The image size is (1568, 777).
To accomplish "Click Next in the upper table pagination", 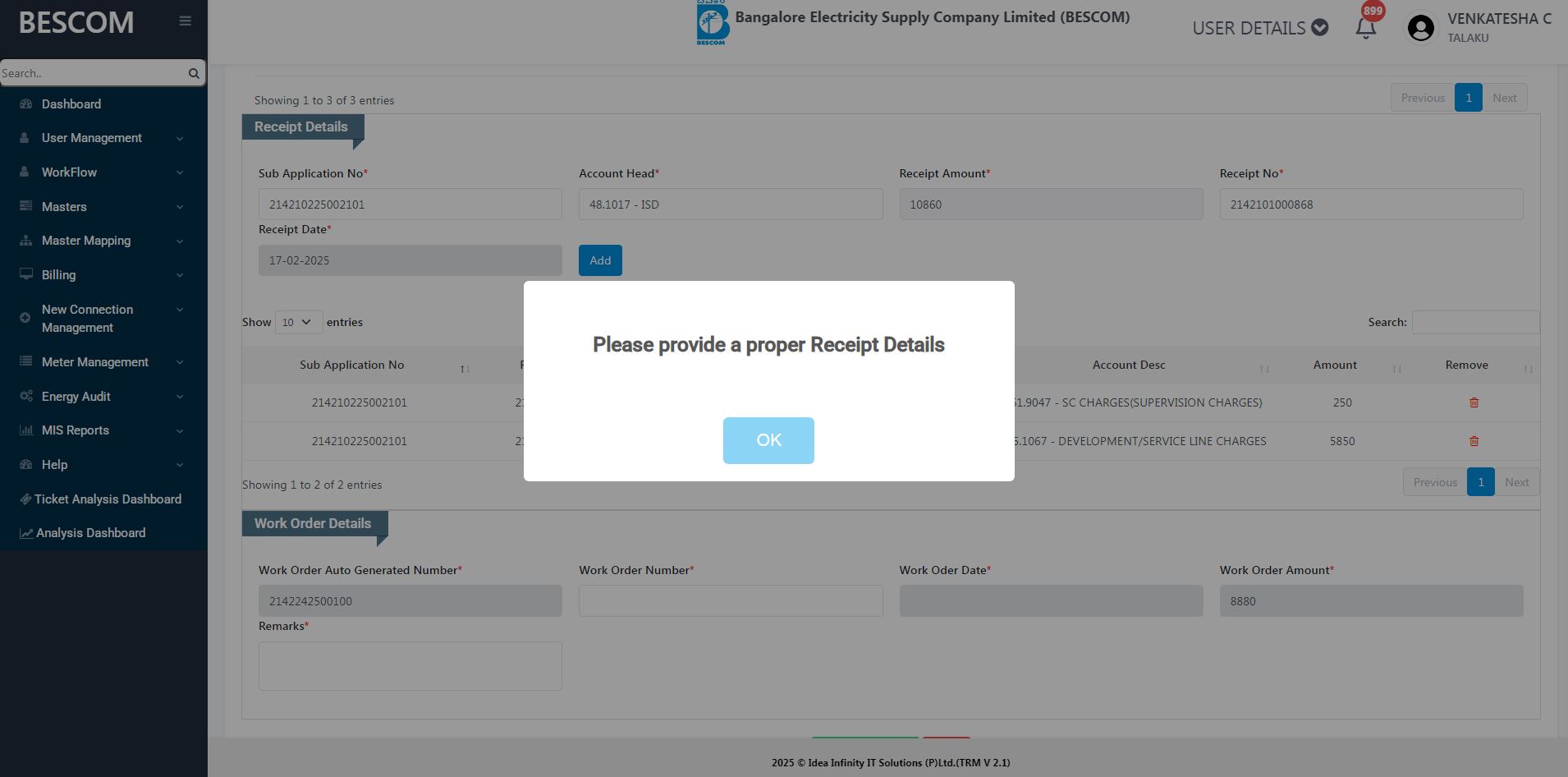I will coord(1505,98).
